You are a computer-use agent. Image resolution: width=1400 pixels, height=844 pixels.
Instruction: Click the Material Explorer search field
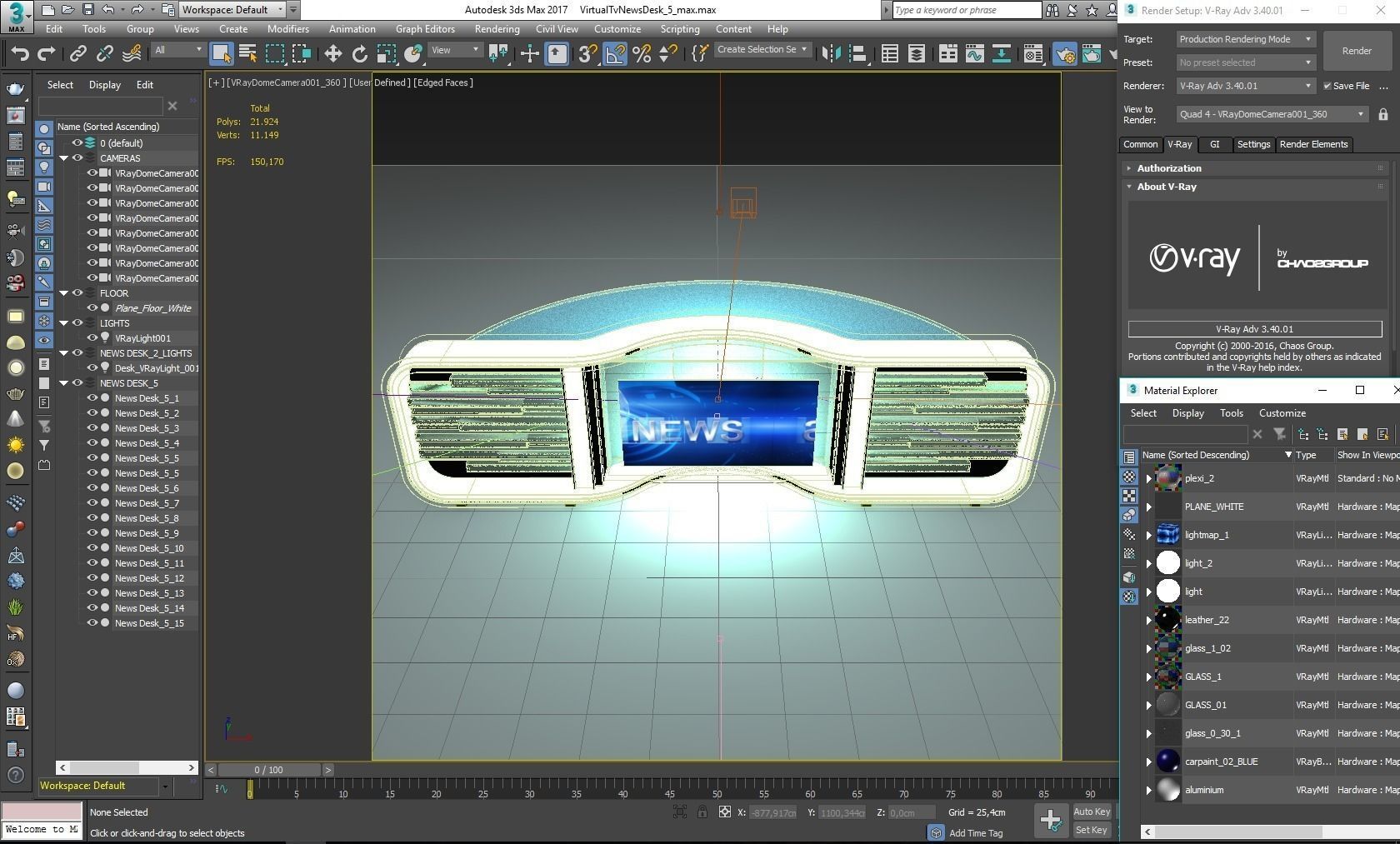click(1185, 434)
